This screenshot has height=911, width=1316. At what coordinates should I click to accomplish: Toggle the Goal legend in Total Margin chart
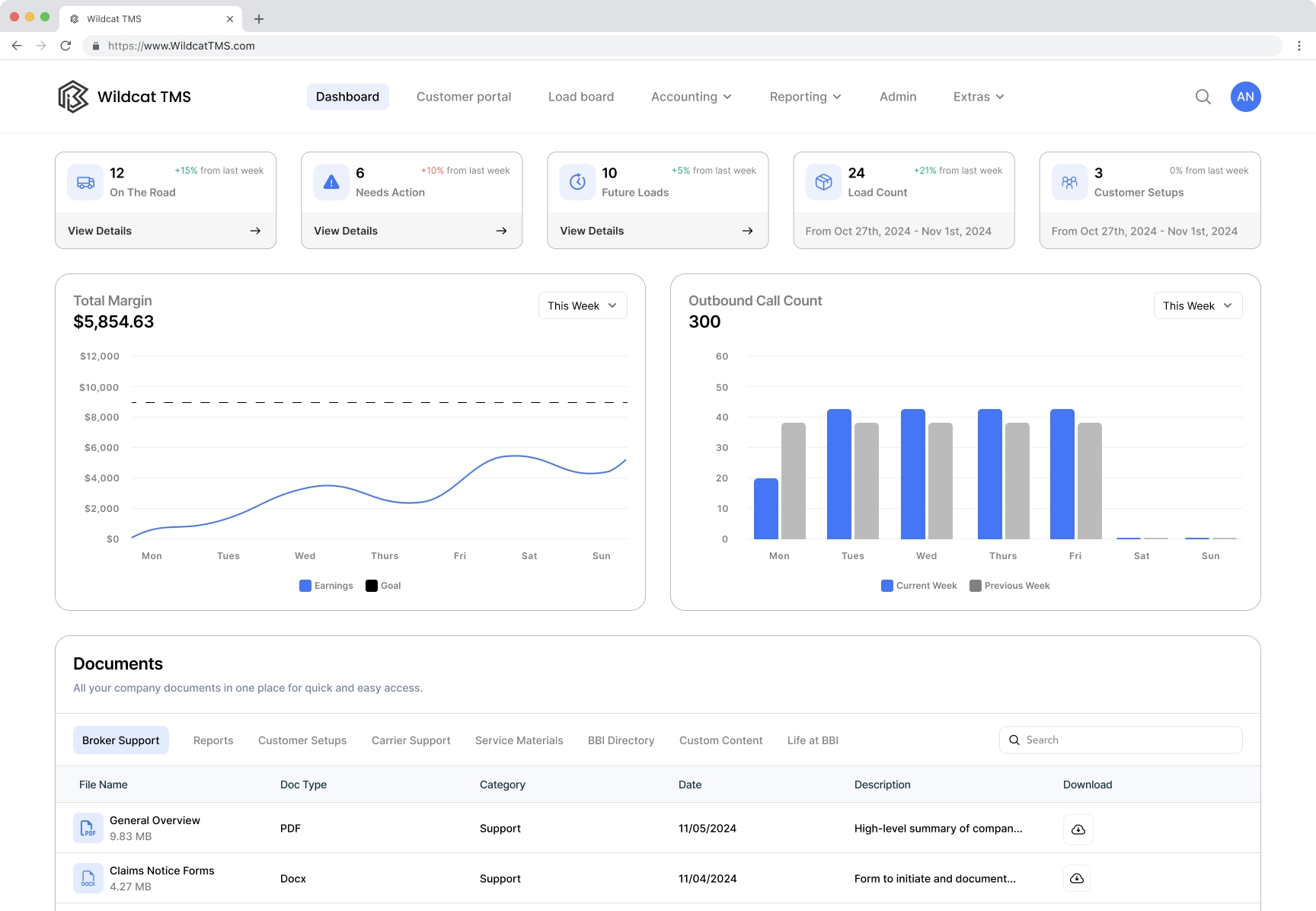click(383, 585)
